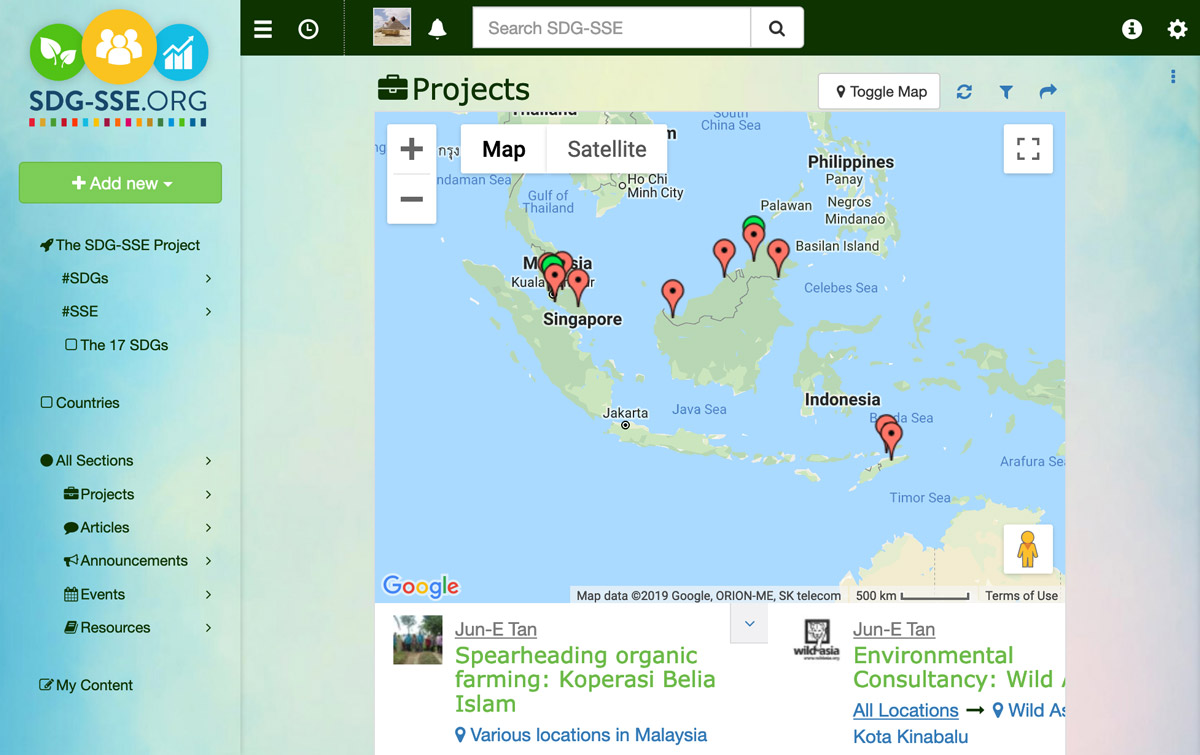1200x755 pixels.
Task: Open Environmental Consultancy project title
Action: click(958, 668)
